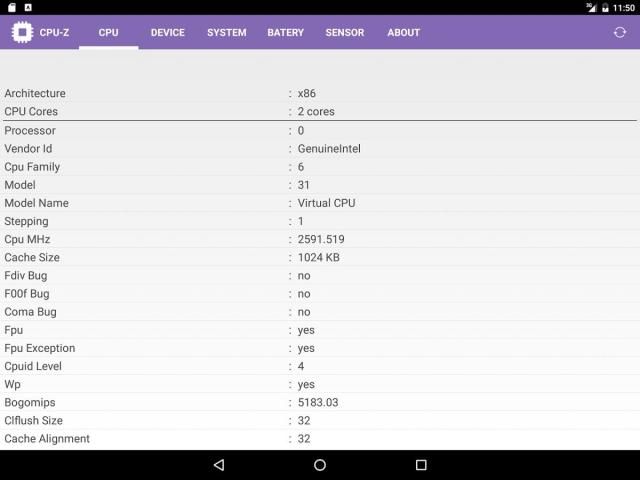The height and width of the screenshot is (480, 640).
Task: Select the CPU Cores row
Action: point(320,112)
